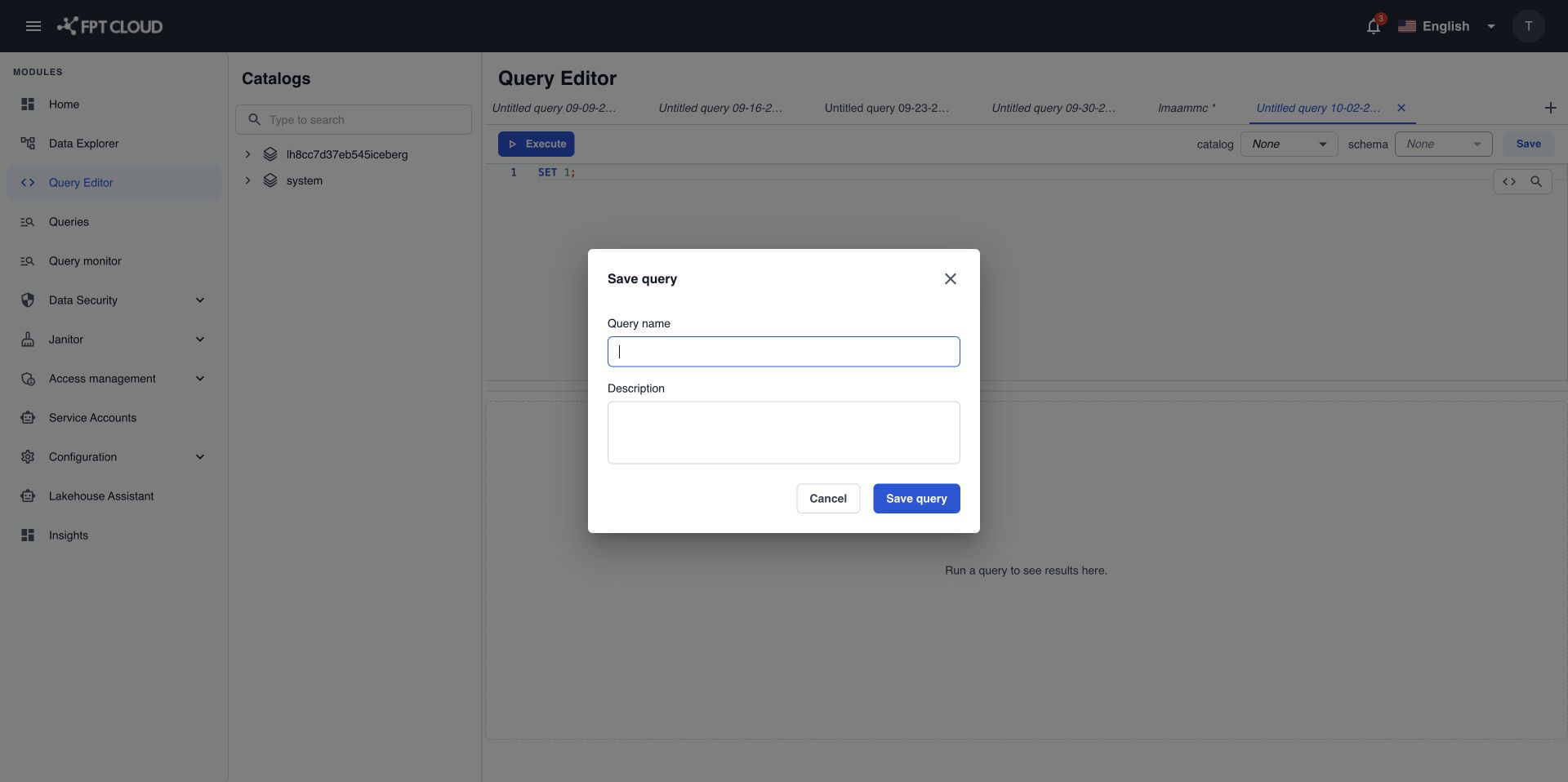
Task: Click the Lakehouse Assistant robot icon
Action: tap(28, 496)
